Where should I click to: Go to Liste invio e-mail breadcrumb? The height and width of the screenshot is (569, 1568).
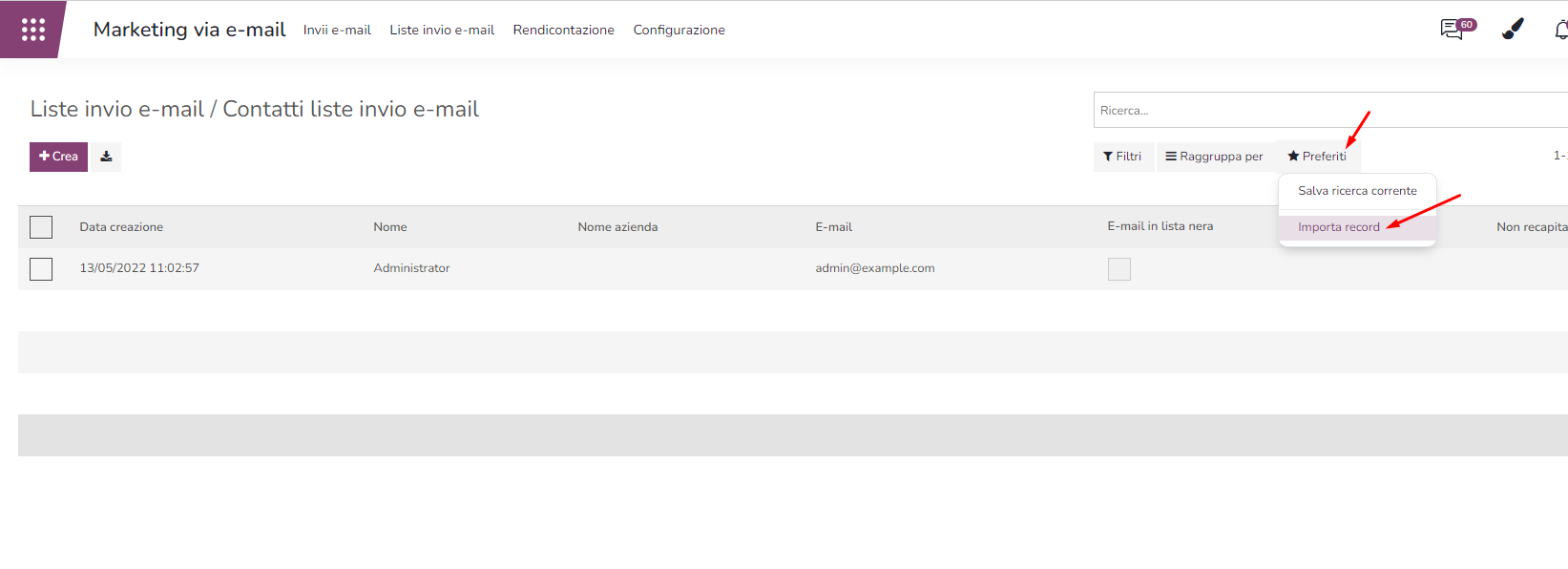click(117, 110)
